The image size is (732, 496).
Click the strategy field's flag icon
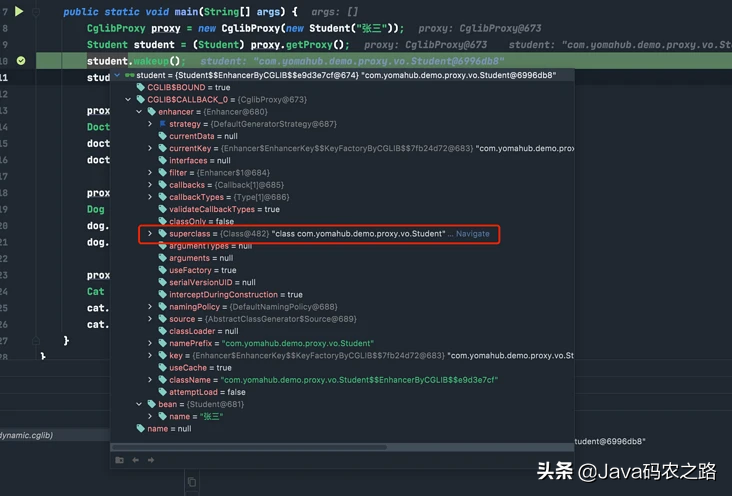pos(162,124)
